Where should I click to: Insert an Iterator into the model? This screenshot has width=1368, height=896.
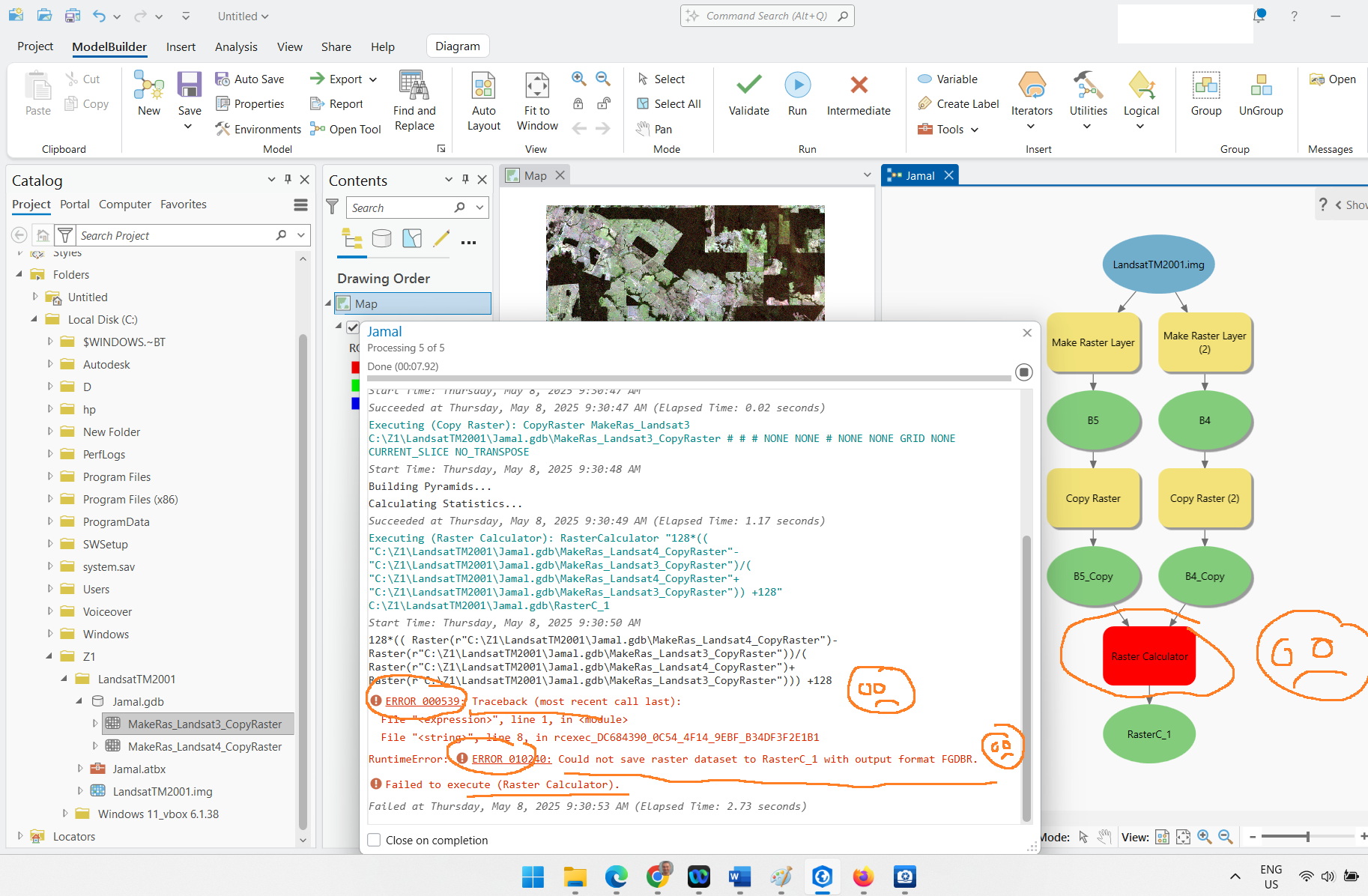tap(1032, 97)
